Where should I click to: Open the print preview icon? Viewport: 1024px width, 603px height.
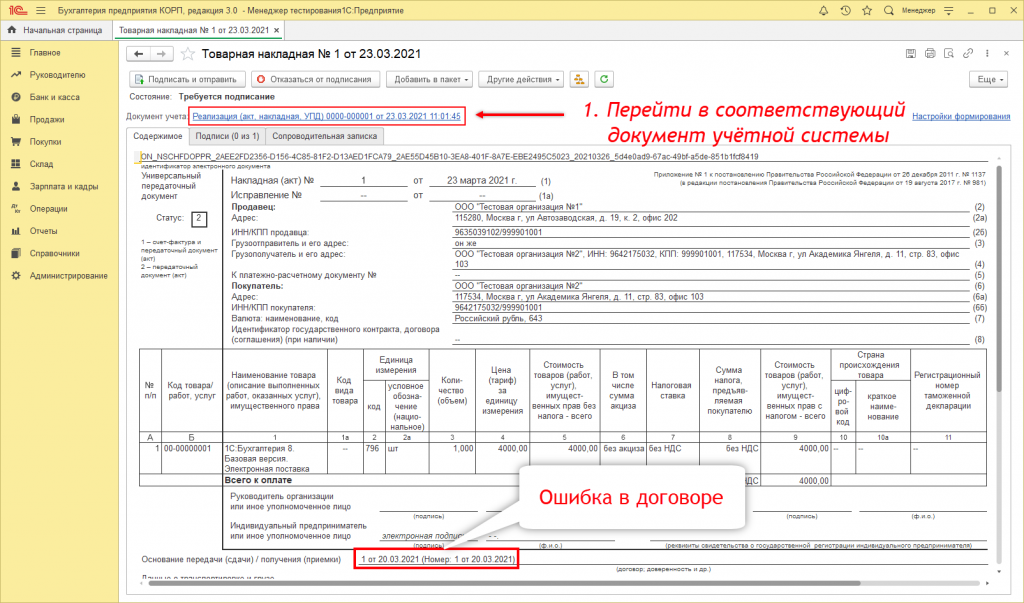[950, 53]
